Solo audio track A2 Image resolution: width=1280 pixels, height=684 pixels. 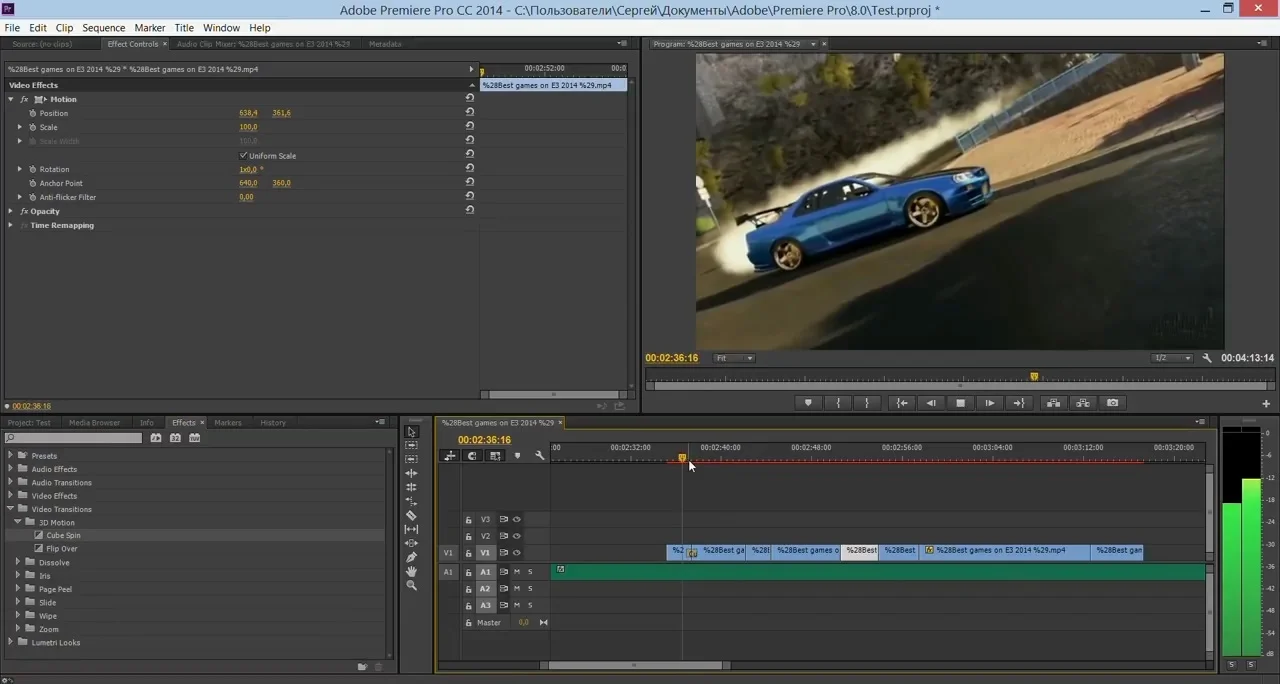[x=530, y=589]
